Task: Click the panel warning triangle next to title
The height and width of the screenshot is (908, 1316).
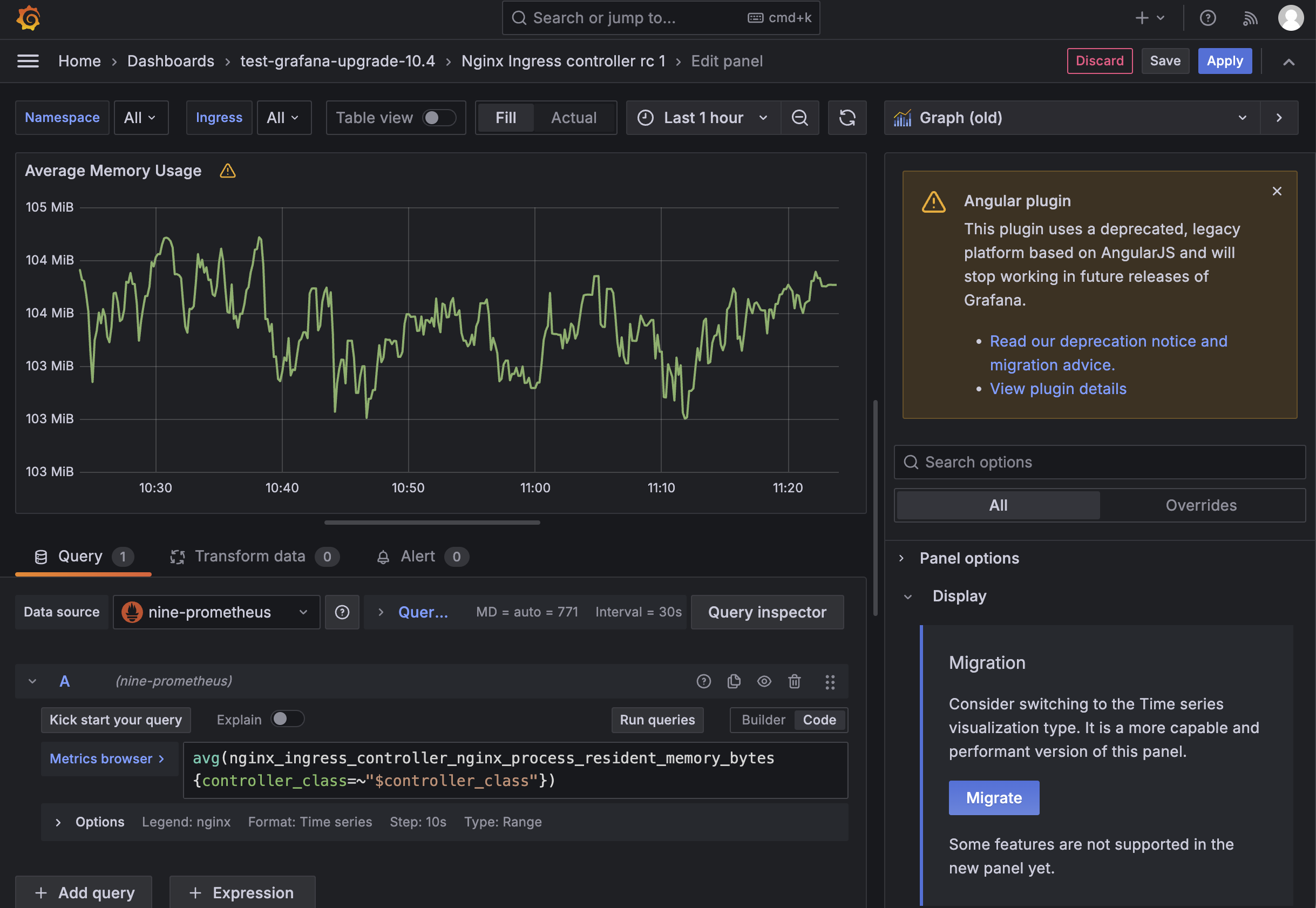Action: click(227, 171)
